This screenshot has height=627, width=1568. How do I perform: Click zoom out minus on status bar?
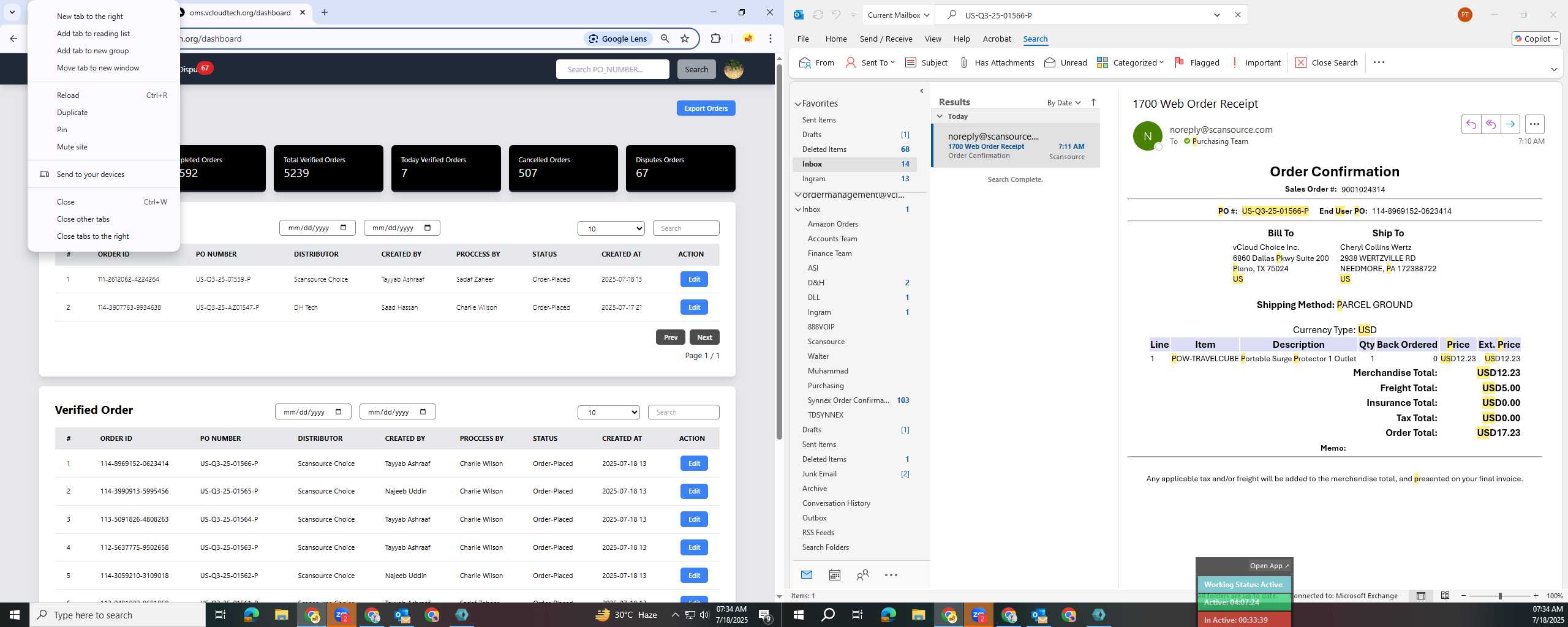[x=1464, y=596]
